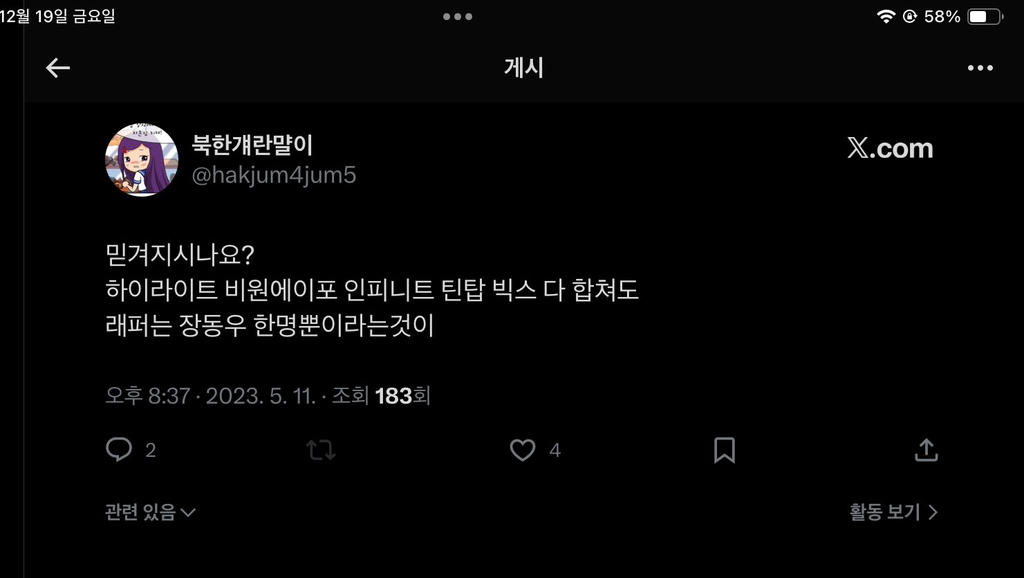Open the 북한개란말이 display name

pos(252,145)
